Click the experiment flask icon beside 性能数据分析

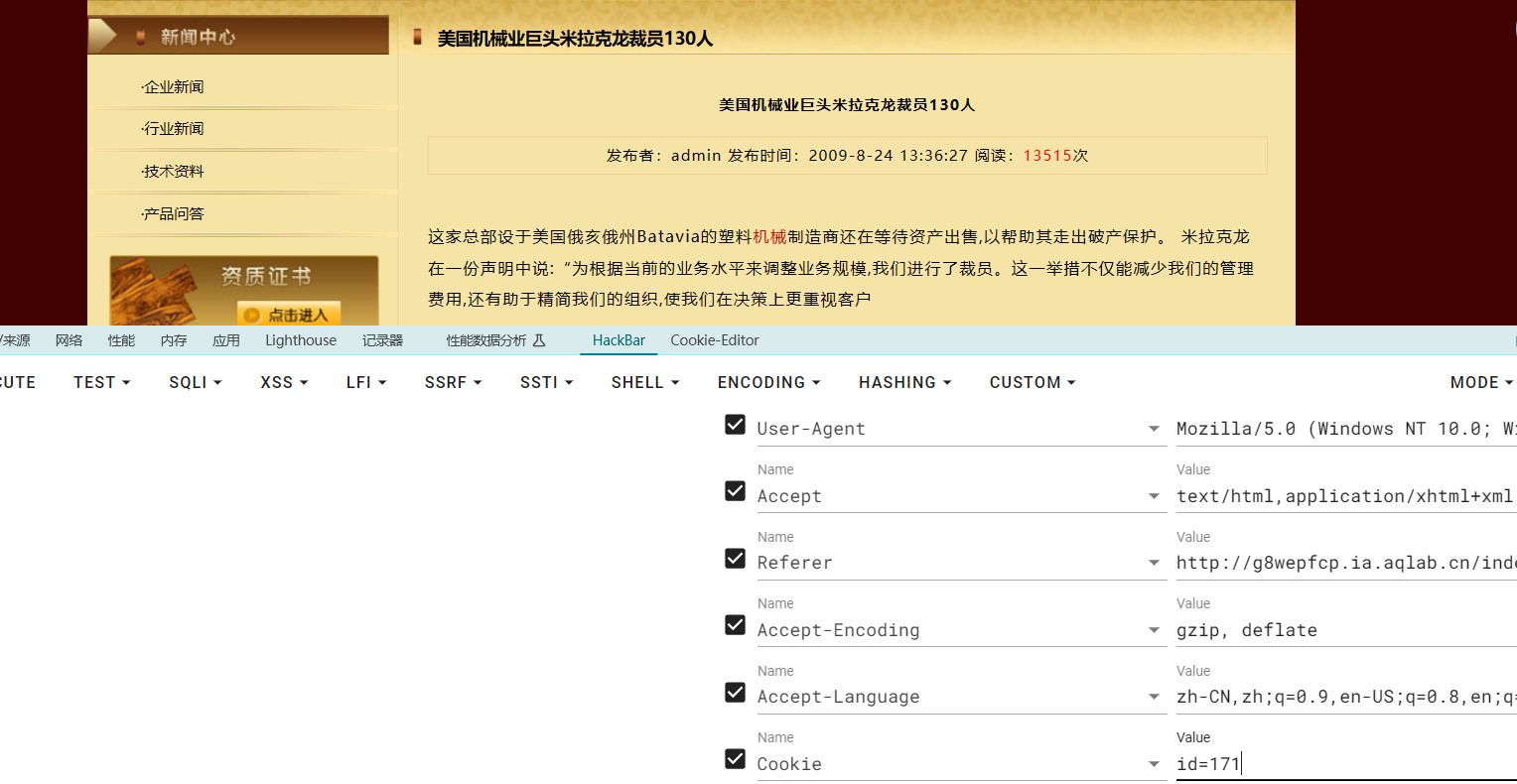click(539, 340)
